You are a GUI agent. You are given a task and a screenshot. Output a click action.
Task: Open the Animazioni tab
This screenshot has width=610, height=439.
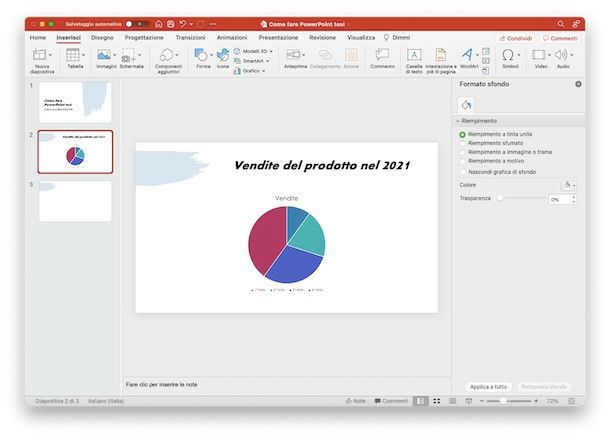[232, 38]
